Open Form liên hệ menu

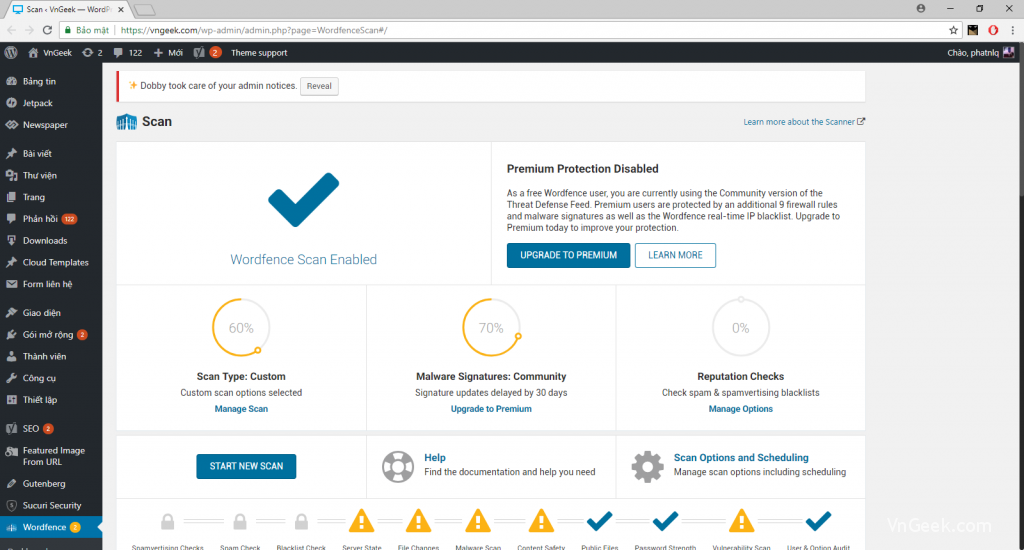click(51, 284)
